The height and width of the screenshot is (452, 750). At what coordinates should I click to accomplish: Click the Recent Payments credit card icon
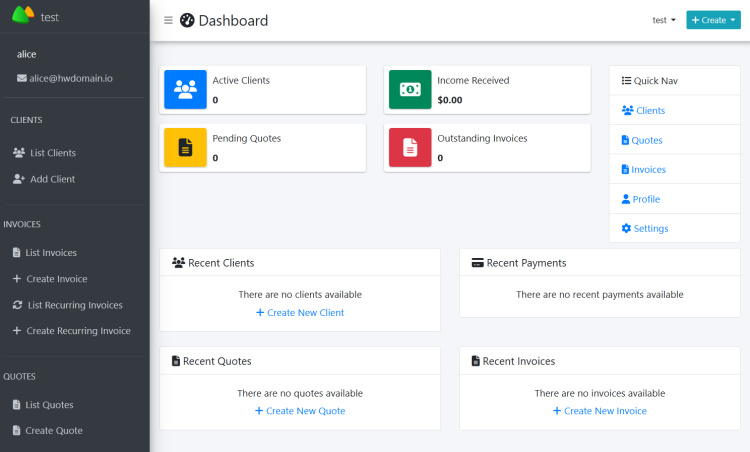coord(477,263)
